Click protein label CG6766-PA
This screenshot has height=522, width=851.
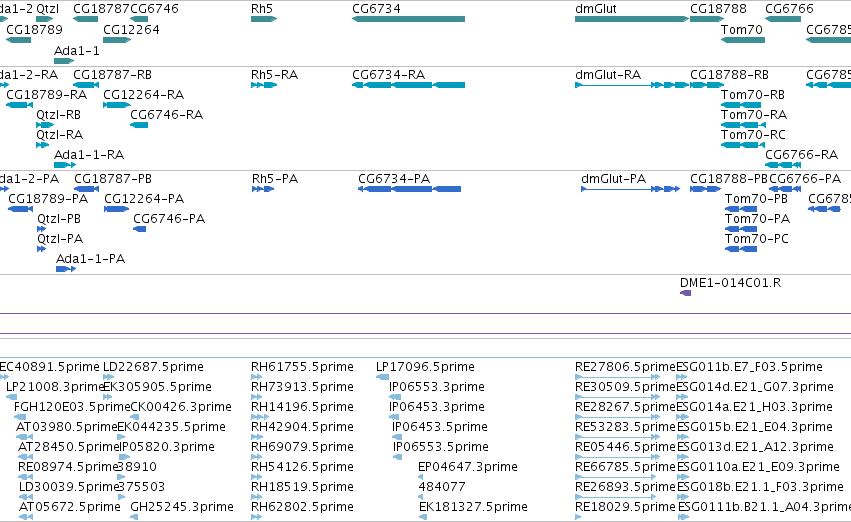(804, 179)
